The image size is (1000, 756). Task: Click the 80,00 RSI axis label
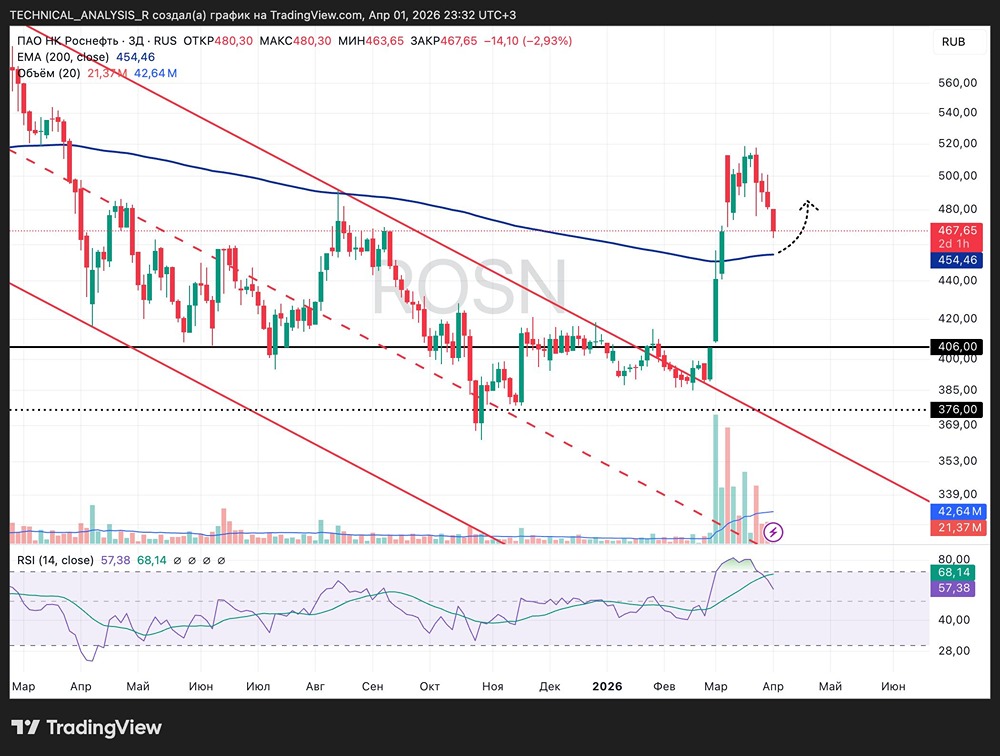954,559
